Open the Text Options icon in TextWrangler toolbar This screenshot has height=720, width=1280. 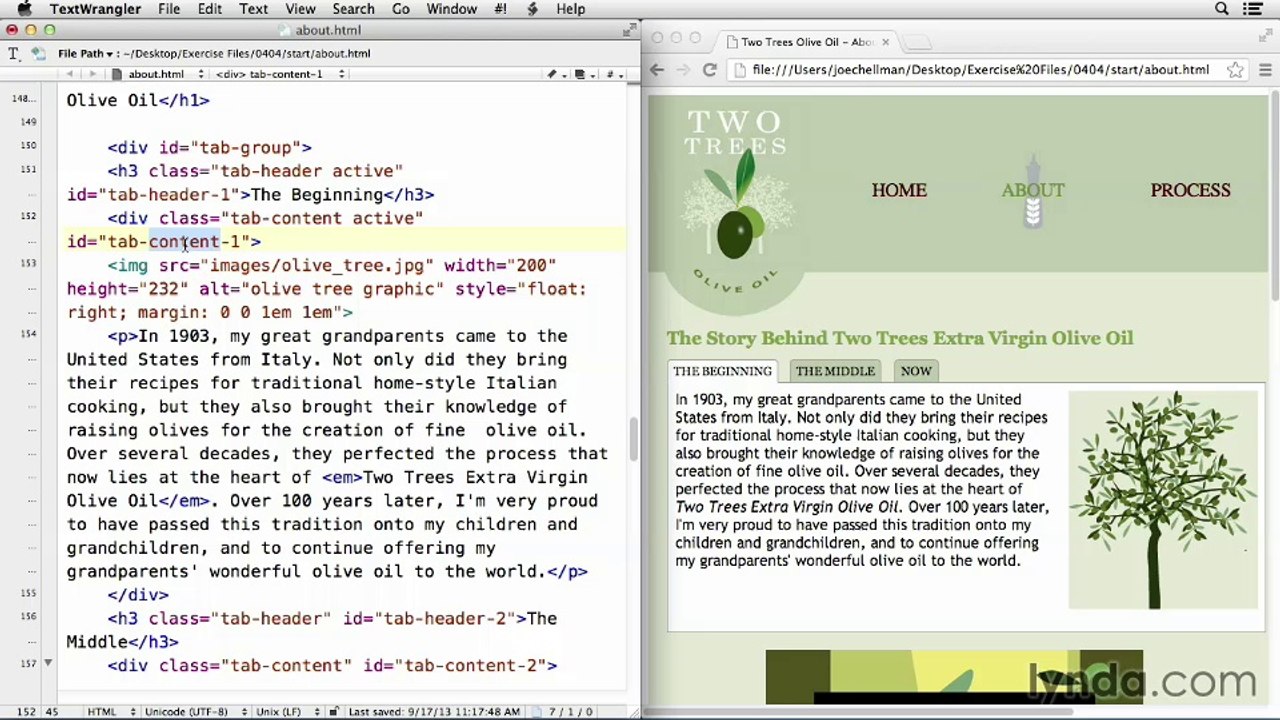coord(14,53)
